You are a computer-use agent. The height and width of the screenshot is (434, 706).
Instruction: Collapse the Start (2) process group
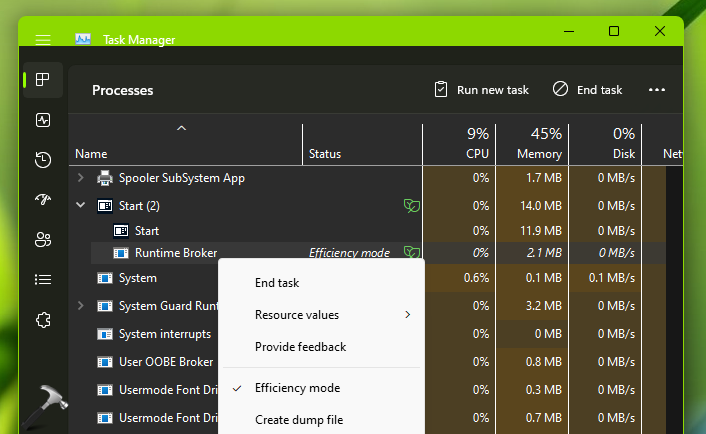click(80, 205)
